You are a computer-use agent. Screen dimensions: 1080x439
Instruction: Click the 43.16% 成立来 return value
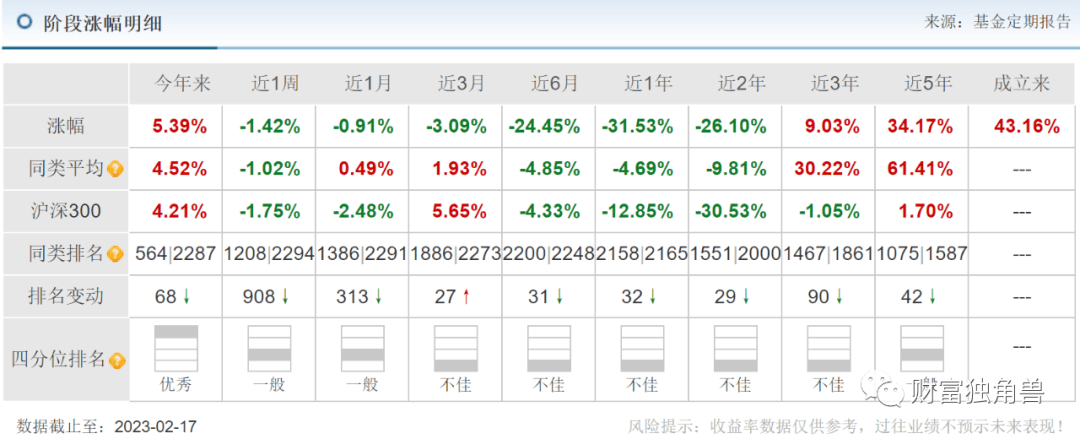pyautogui.click(x=1021, y=127)
